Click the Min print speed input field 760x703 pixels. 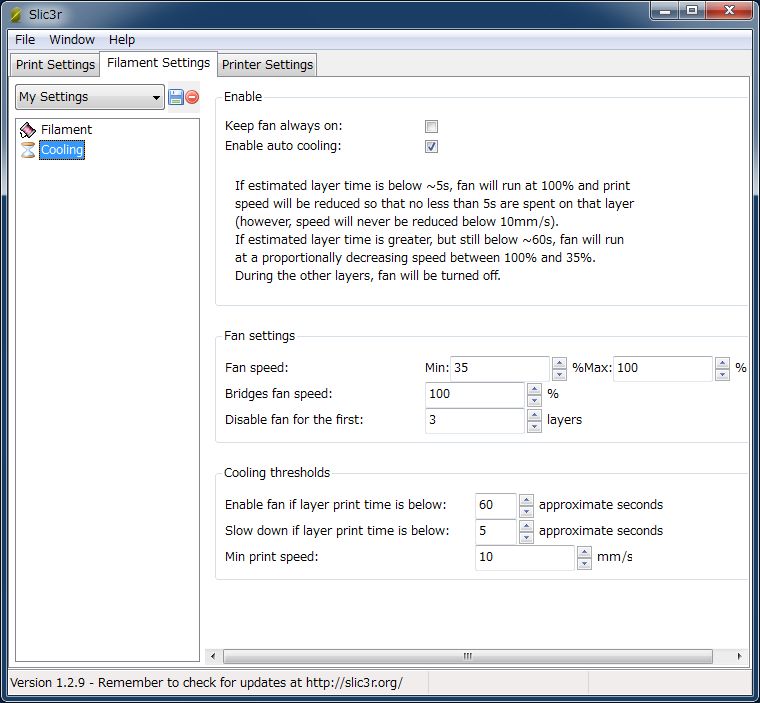(x=524, y=558)
